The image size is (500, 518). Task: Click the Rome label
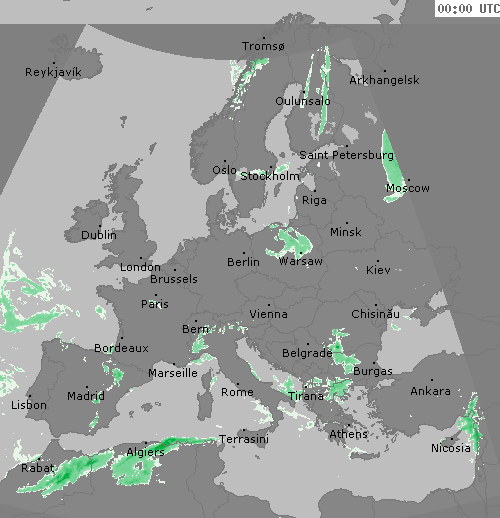click(237, 392)
